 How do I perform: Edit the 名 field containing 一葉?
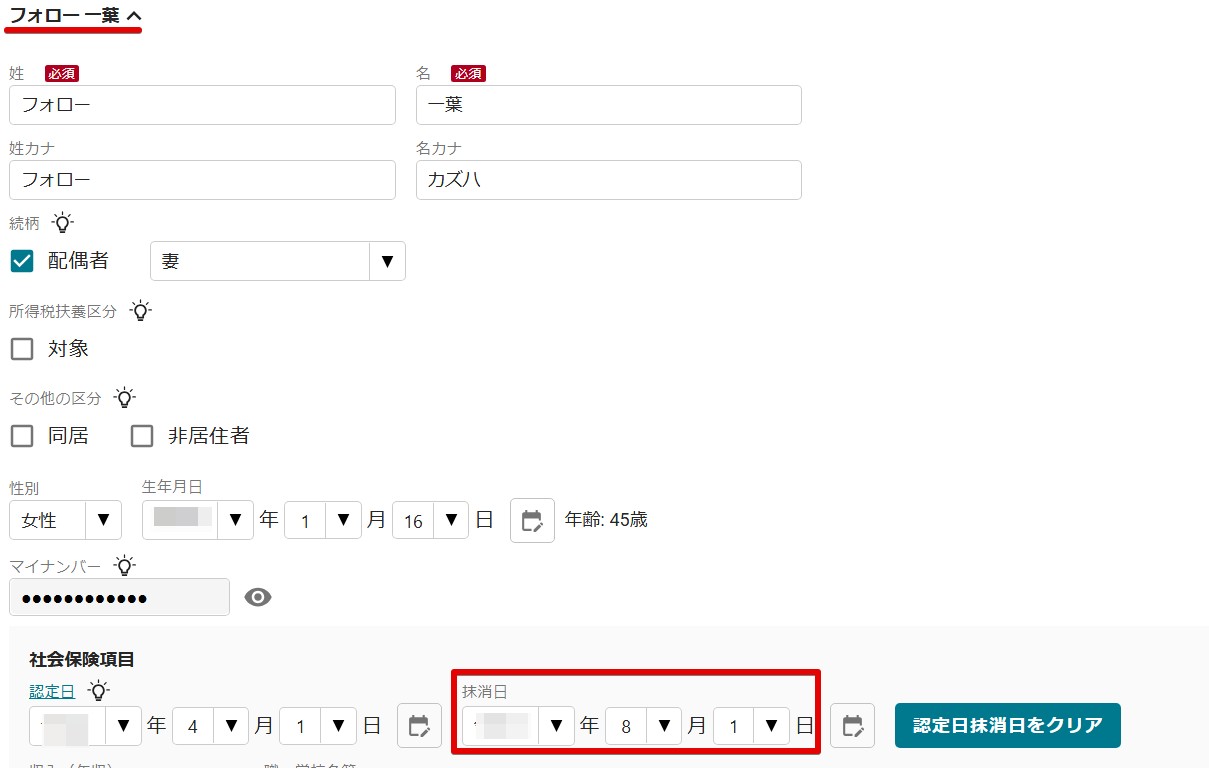[608, 105]
